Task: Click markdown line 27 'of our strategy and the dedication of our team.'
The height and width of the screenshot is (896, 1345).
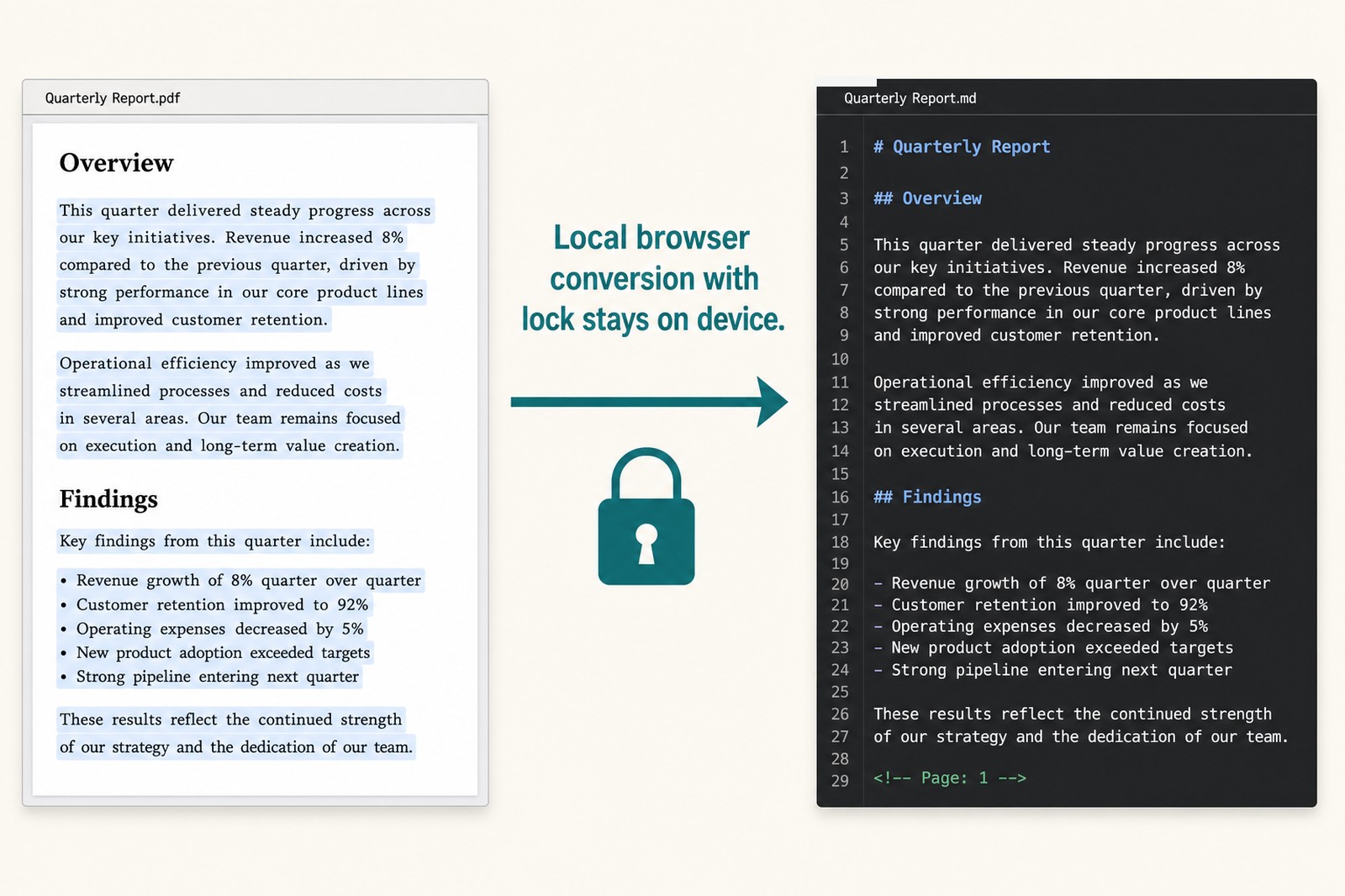Action: click(x=1081, y=737)
